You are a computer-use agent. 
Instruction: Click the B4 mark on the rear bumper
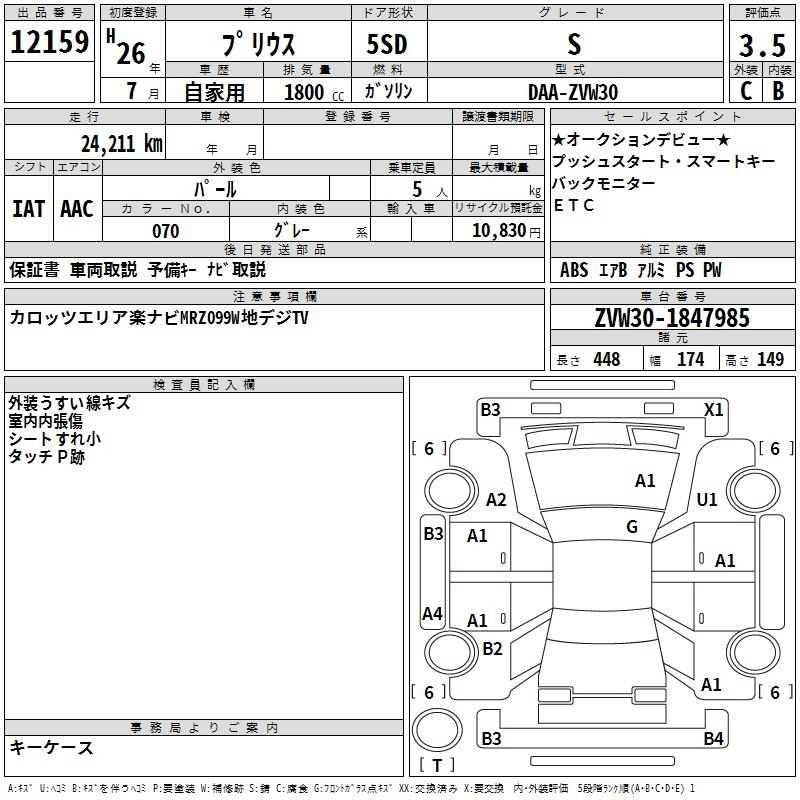coord(713,738)
